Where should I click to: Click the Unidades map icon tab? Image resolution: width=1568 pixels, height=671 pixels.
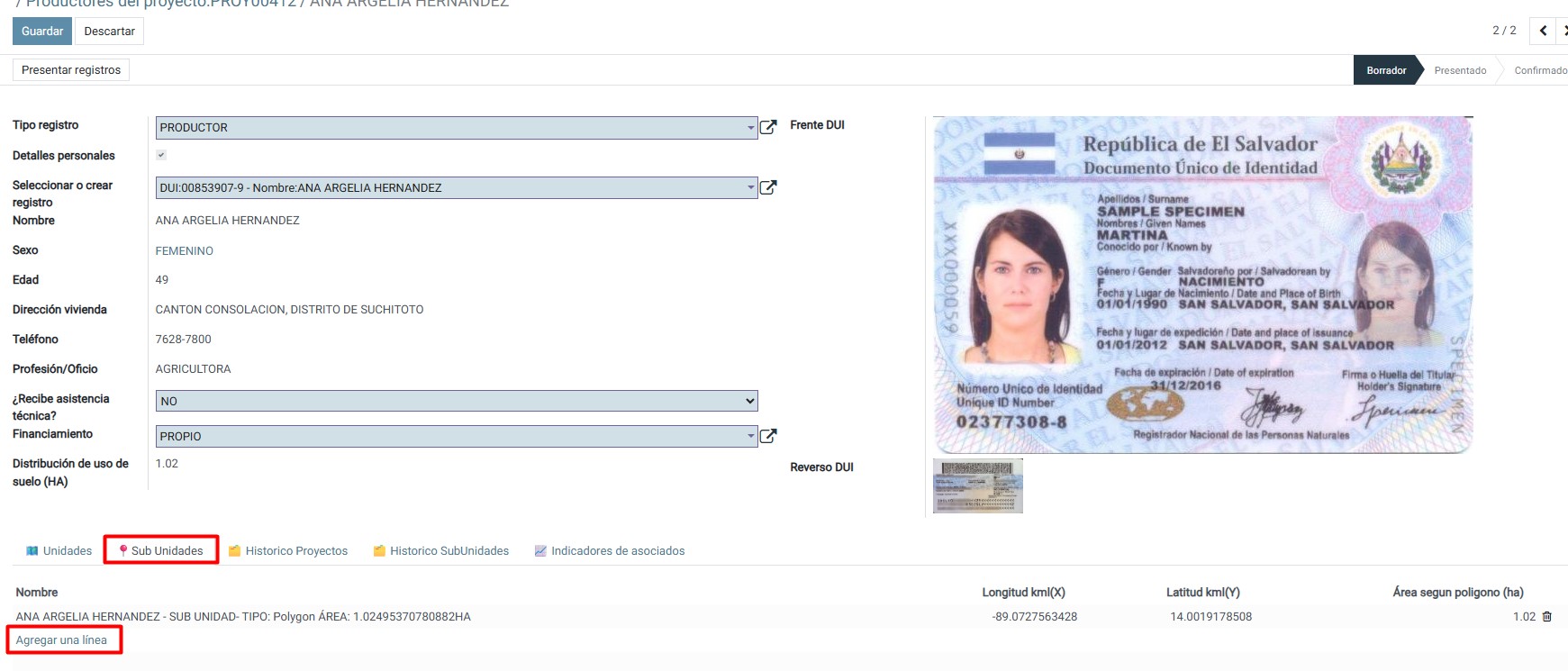(32, 551)
